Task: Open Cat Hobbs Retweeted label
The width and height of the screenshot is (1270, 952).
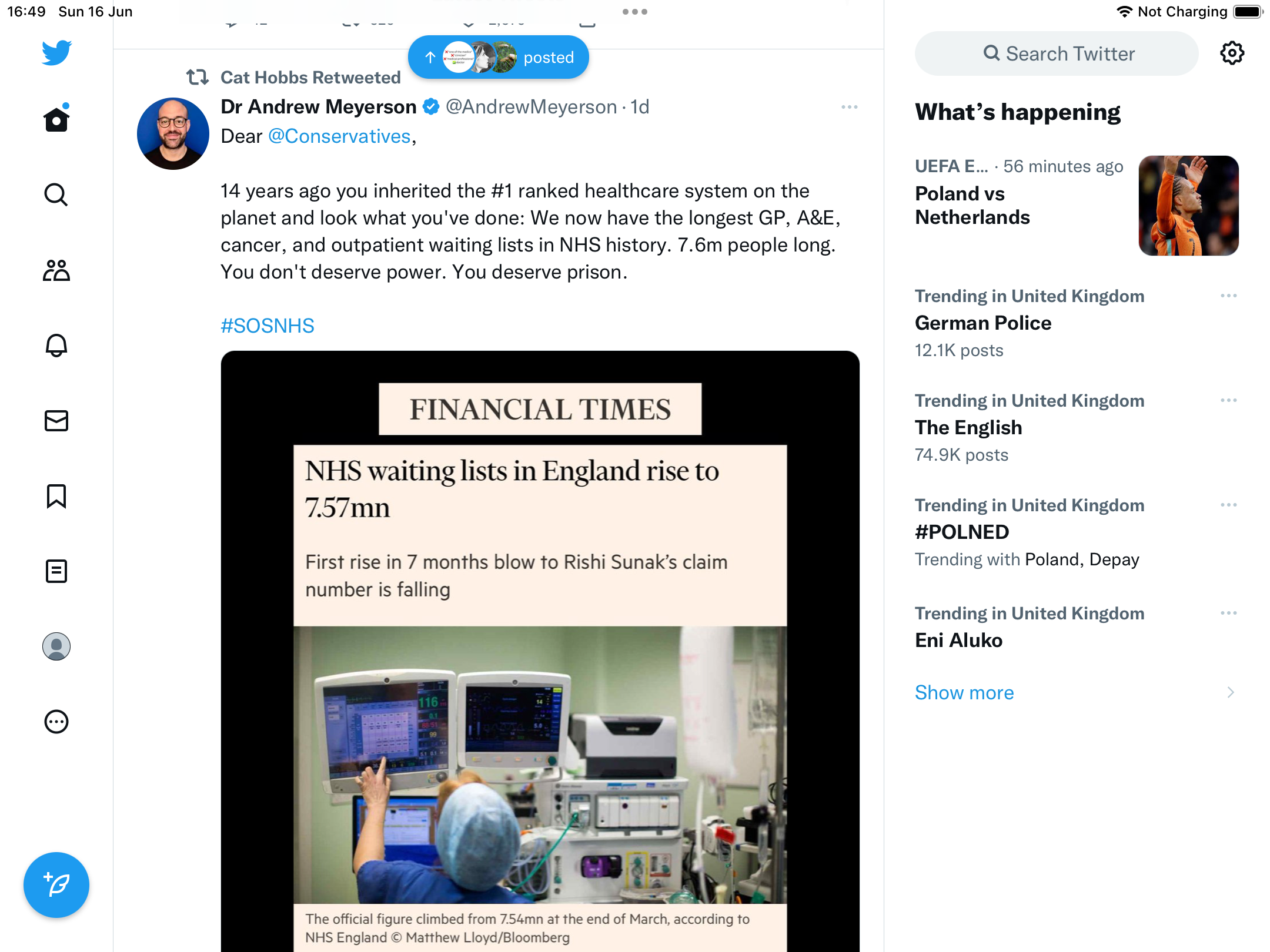Action: [310, 78]
